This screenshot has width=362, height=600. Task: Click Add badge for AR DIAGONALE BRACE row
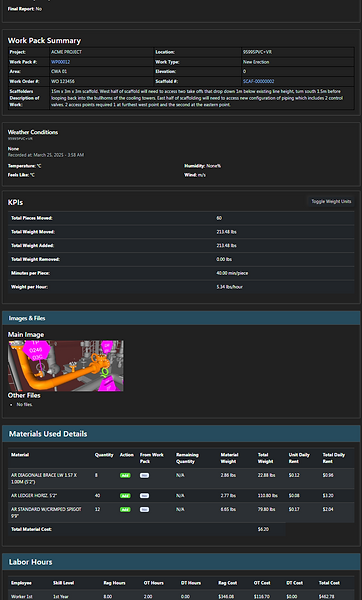click(x=125, y=475)
